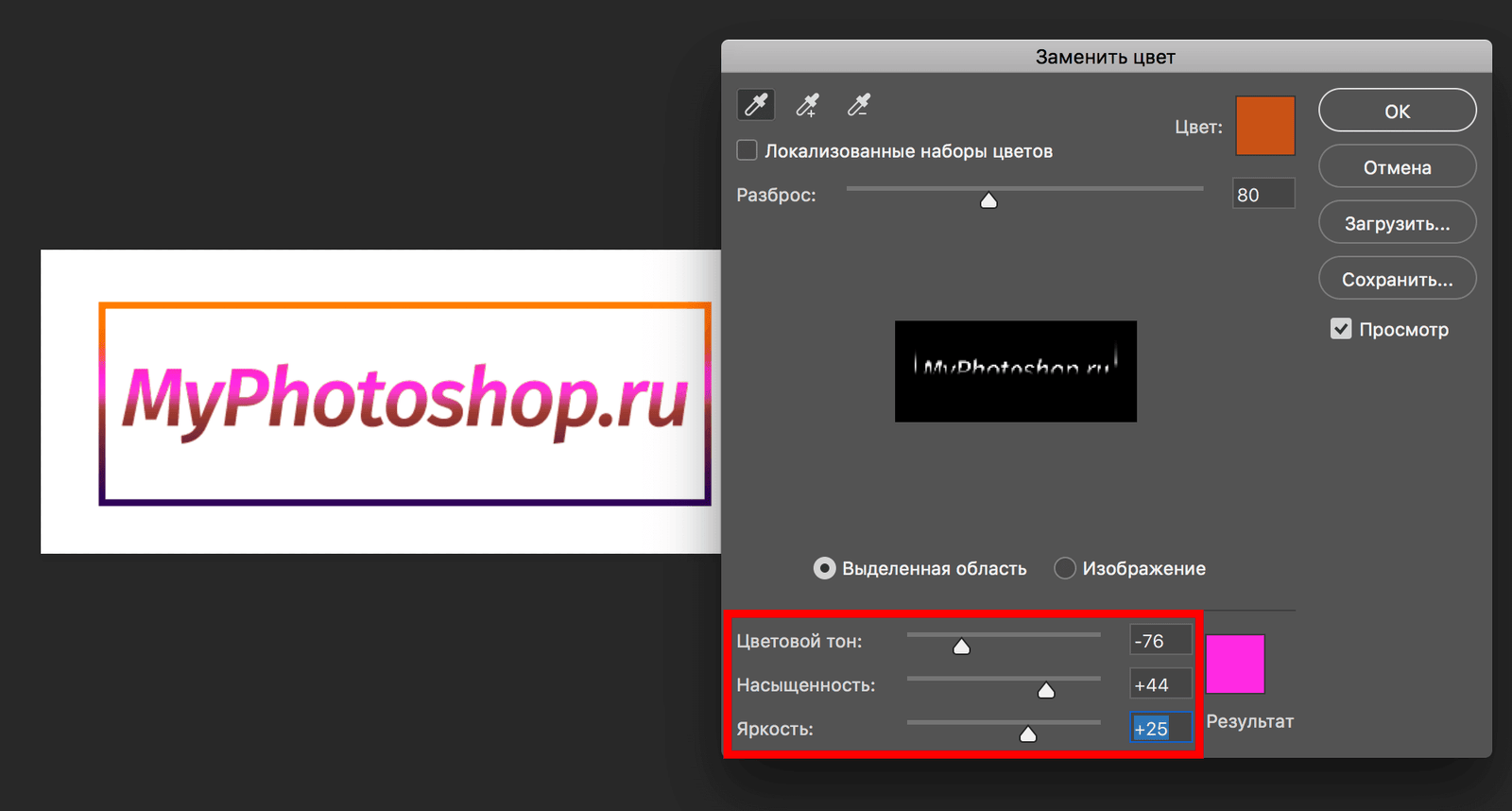The image size is (1512, 811).
Task: Click the Загрузить... button
Action: [x=1397, y=223]
